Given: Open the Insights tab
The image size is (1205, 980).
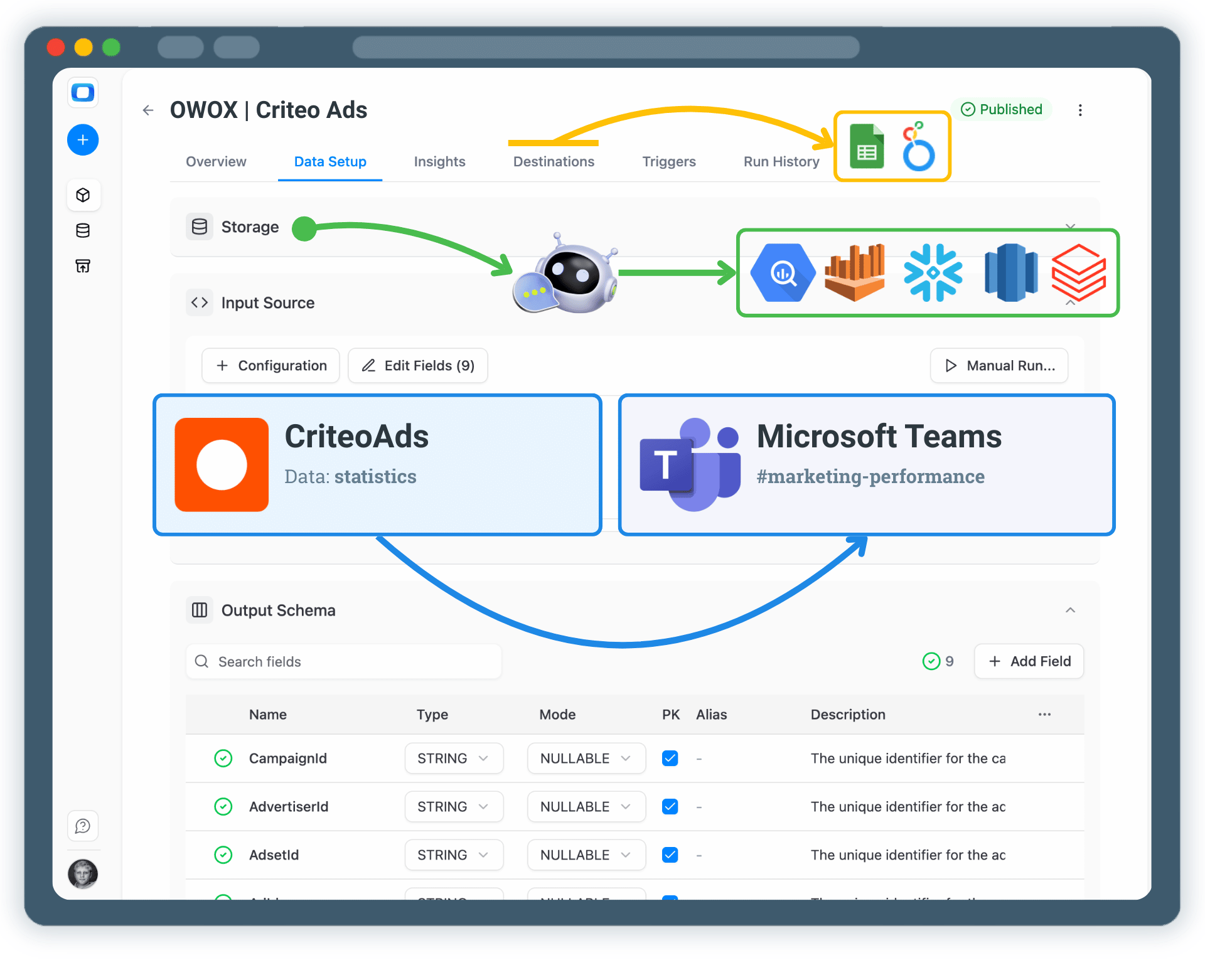Looking at the screenshot, I should point(439,161).
